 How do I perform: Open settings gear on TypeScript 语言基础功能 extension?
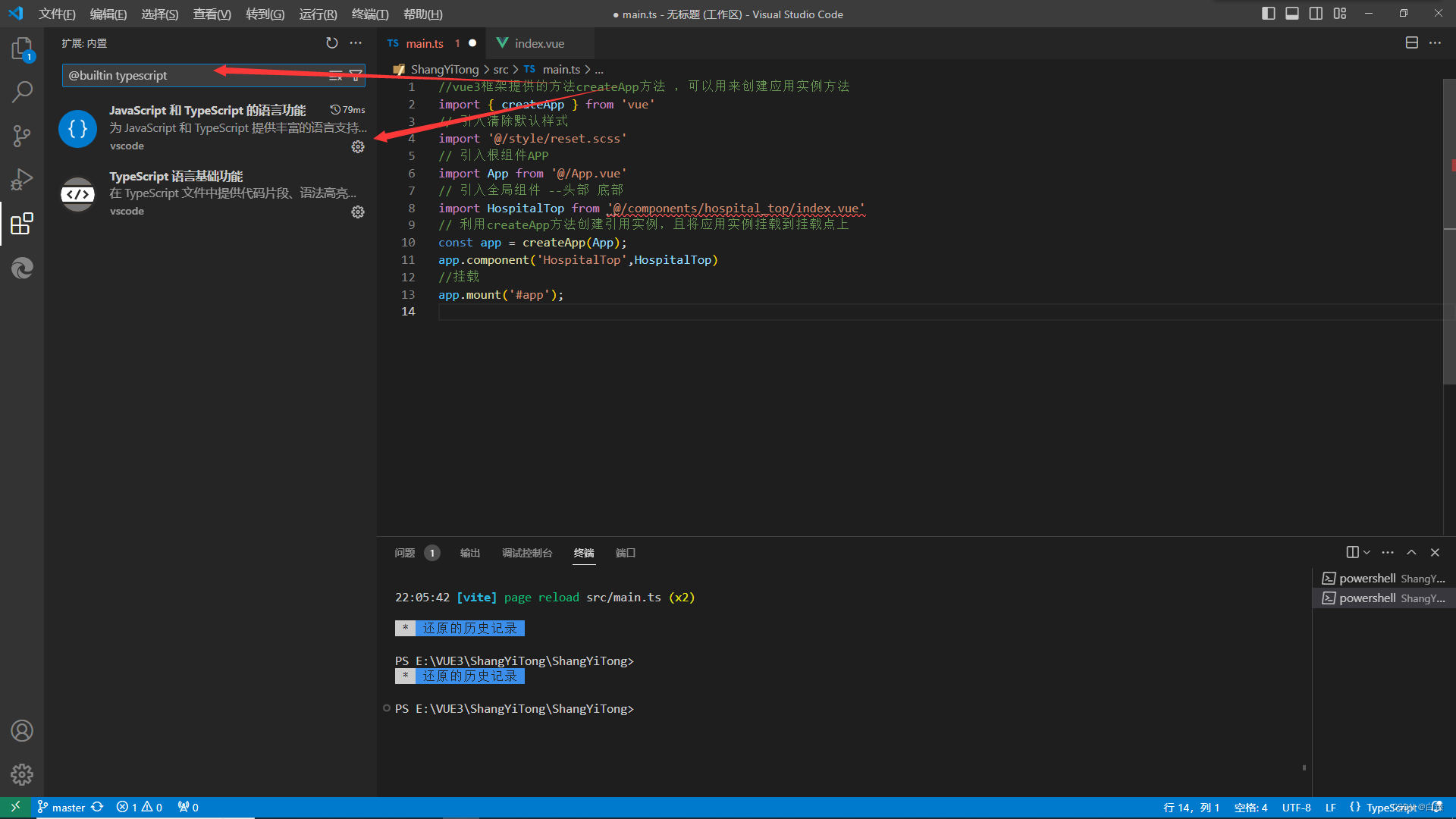(357, 212)
